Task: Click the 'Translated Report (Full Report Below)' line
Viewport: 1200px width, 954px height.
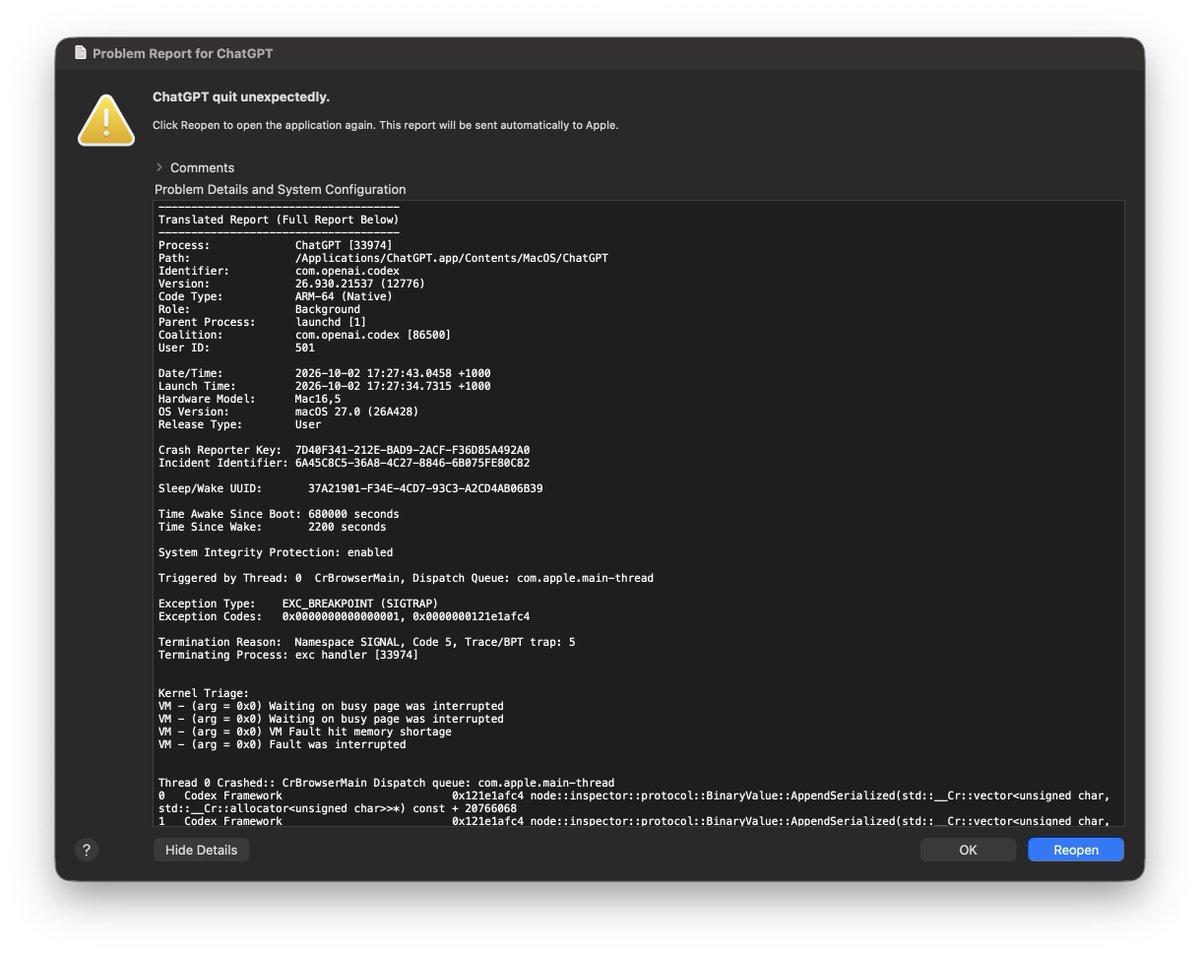Action: 278,219
